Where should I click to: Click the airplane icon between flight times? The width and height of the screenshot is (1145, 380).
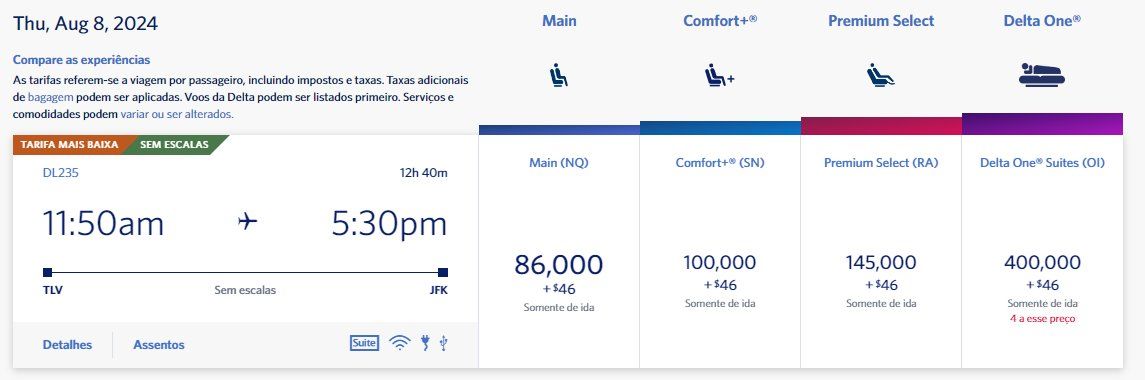click(x=248, y=221)
